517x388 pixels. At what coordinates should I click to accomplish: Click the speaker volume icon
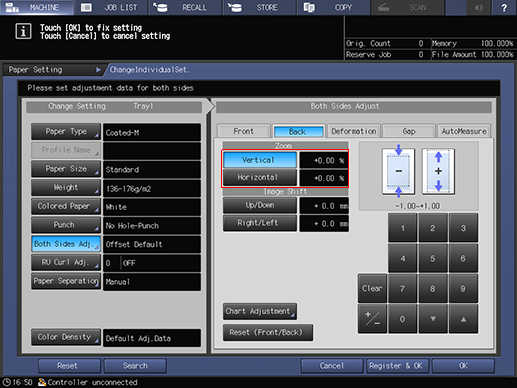(x=479, y=7)
